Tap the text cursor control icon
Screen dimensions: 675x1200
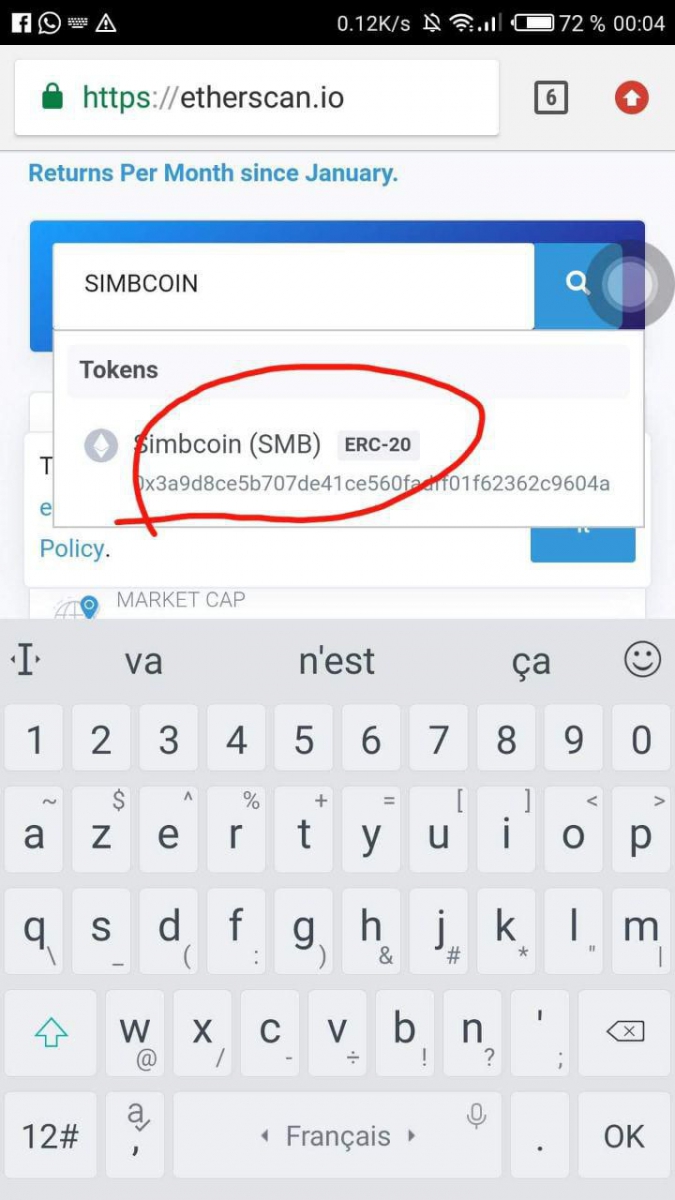[24, 660]
